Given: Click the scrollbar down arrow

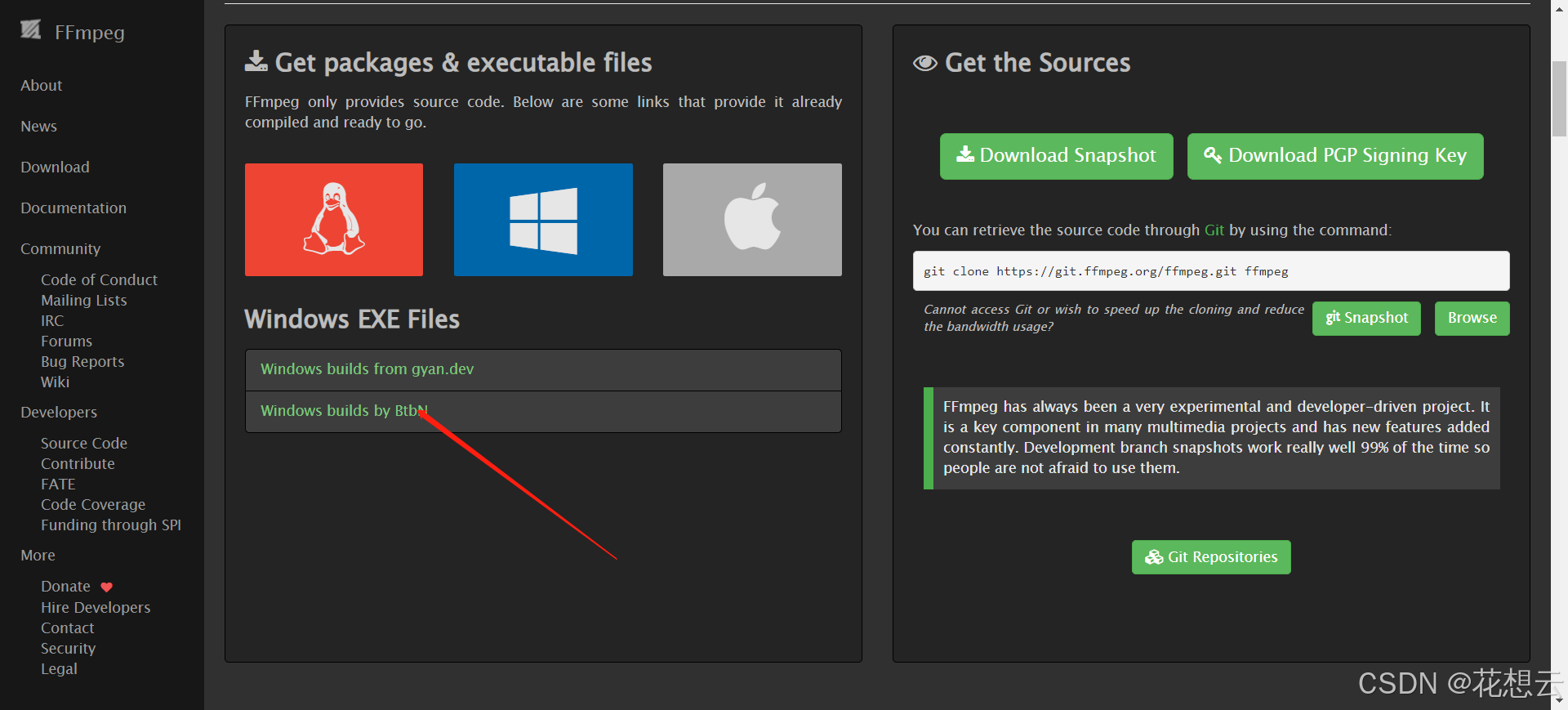Looking at the screenshot, I should tap(1559, 701).
